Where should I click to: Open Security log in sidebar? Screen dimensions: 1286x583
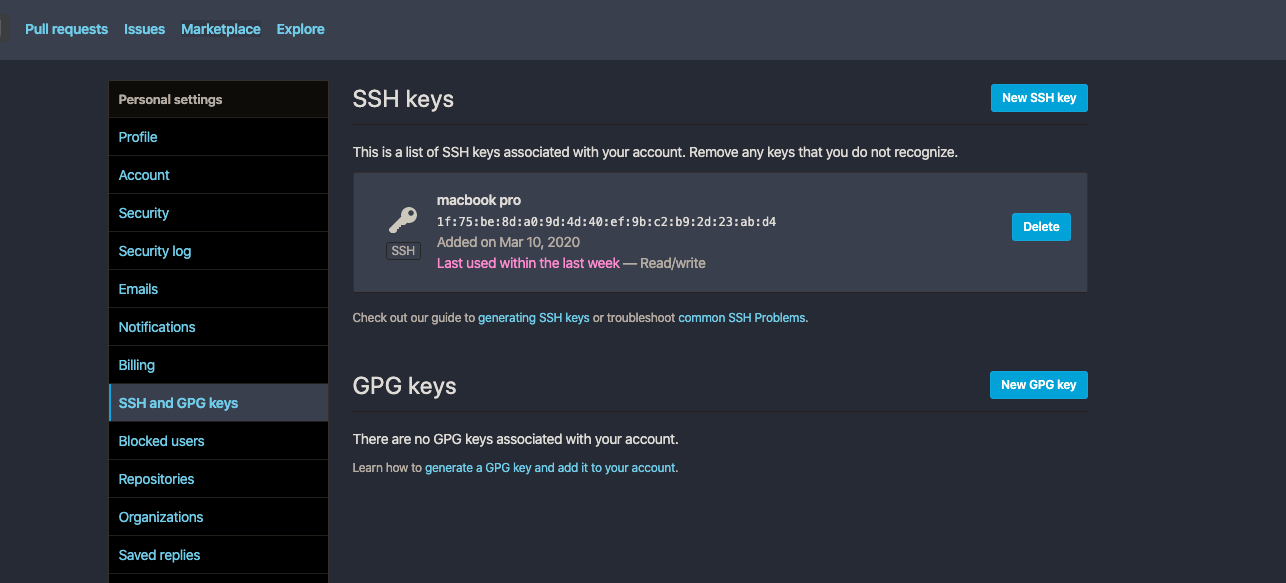pos(155,251)
